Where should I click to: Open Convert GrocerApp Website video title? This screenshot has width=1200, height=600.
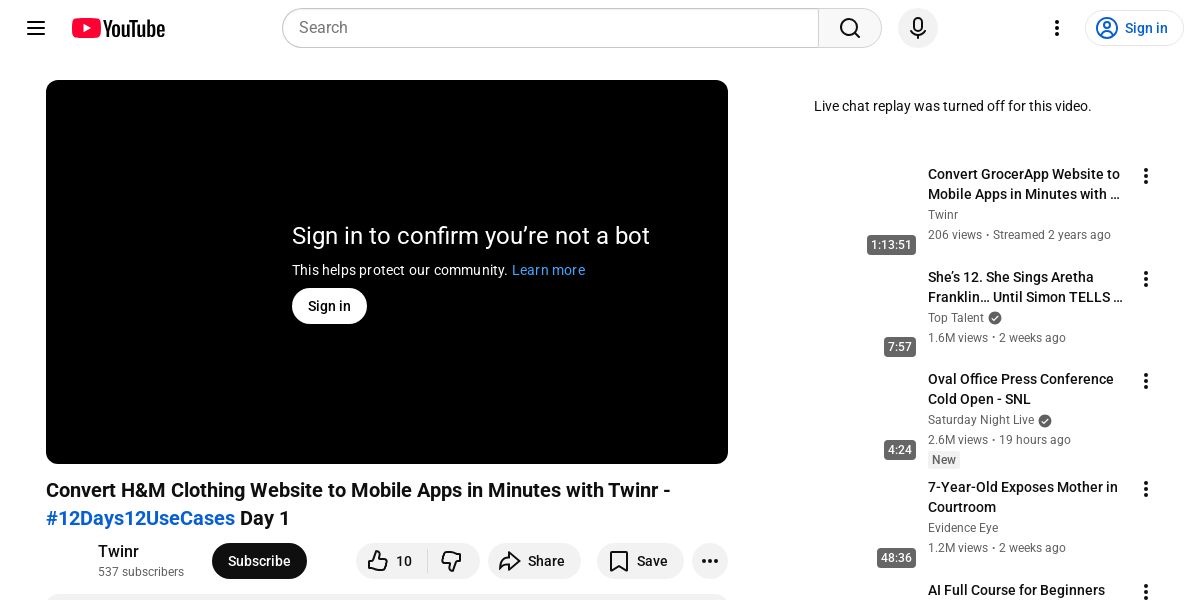(x=1024, y=184)
